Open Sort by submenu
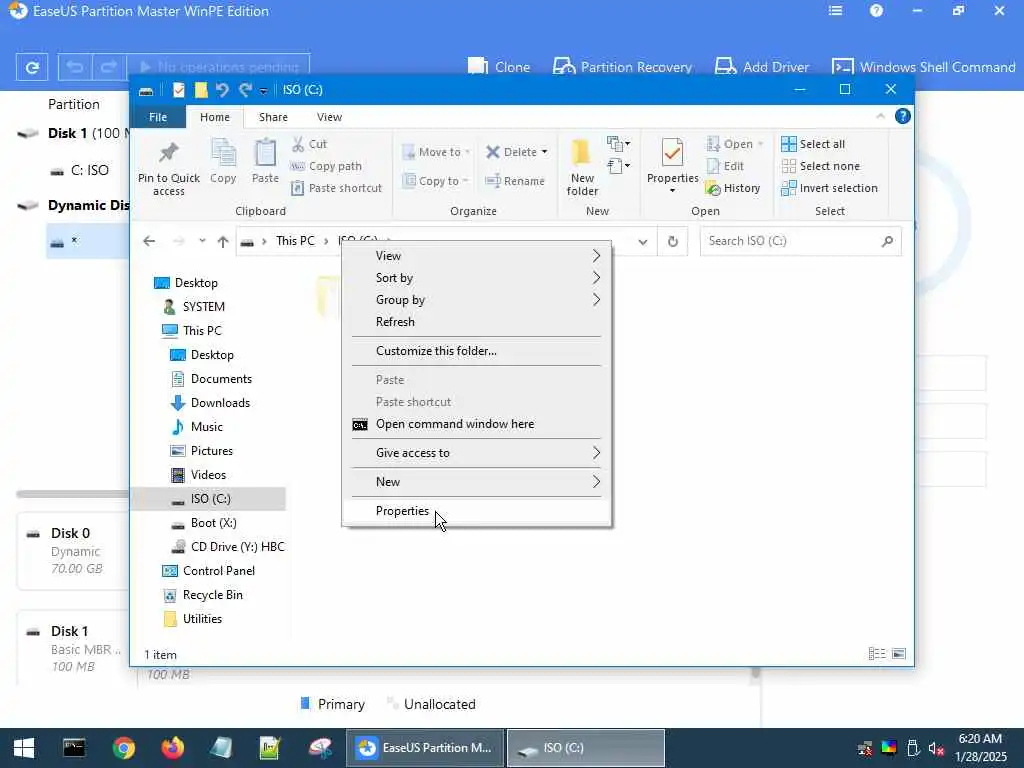This screenshot has height=768, width=1024. [477, 278]
